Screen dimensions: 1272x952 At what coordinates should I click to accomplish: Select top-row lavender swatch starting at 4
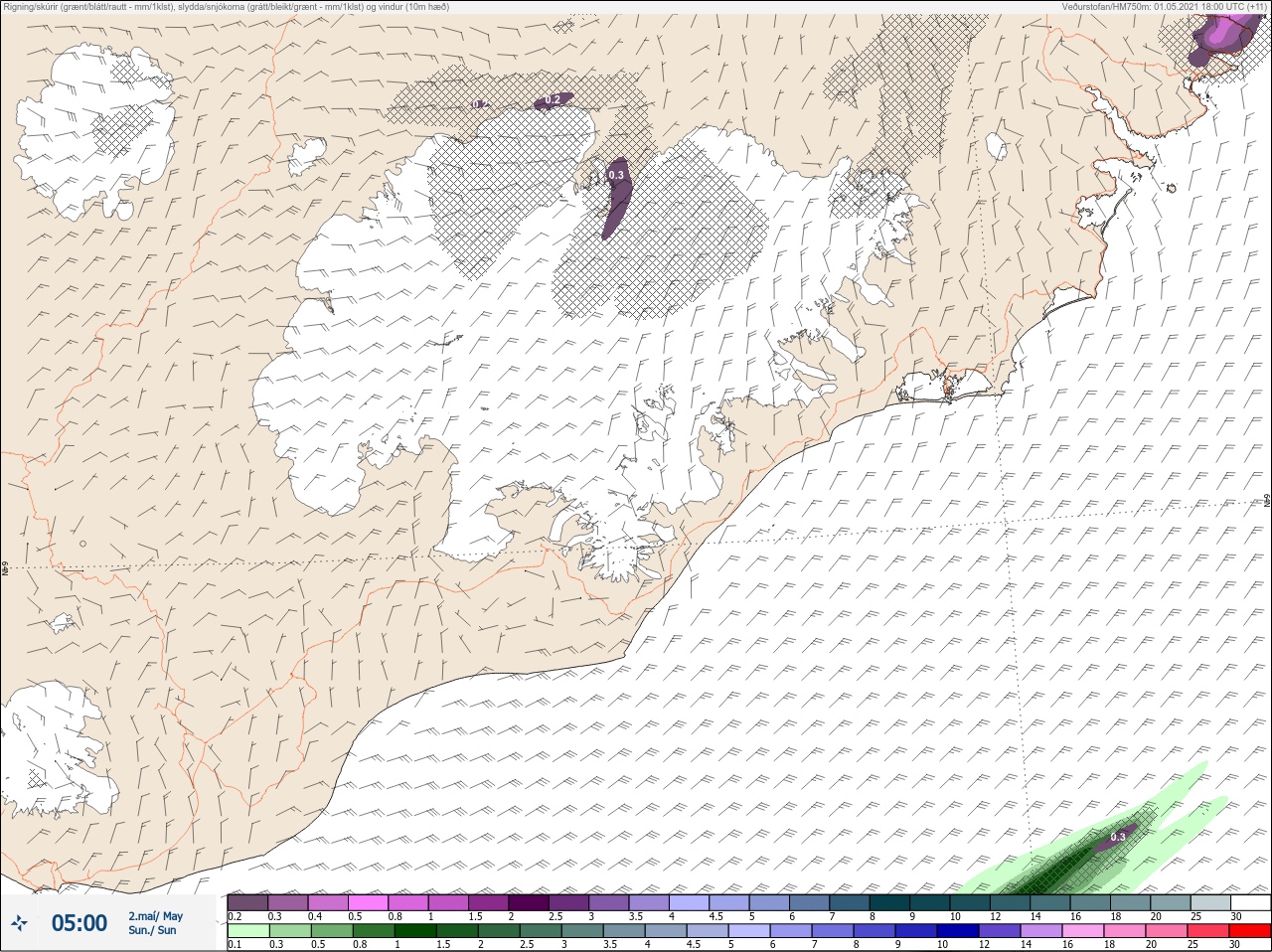click(x=689, y=902)
